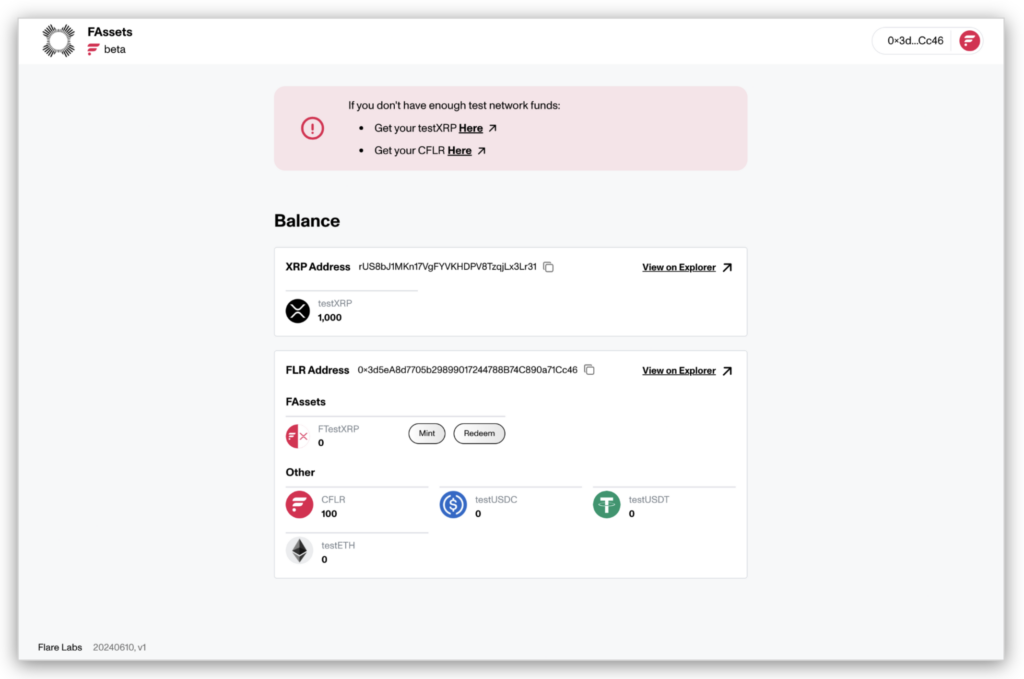Click the testUSDT token icon
This screenshot has width=1024, height=679.
607,505
